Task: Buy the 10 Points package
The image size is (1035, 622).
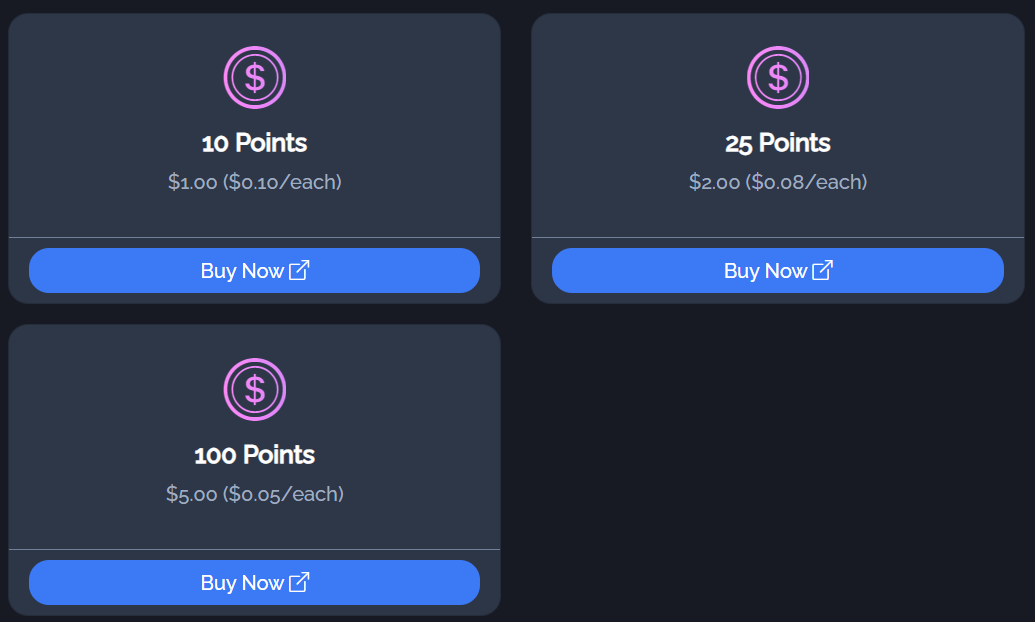Action: coord(254,271)
